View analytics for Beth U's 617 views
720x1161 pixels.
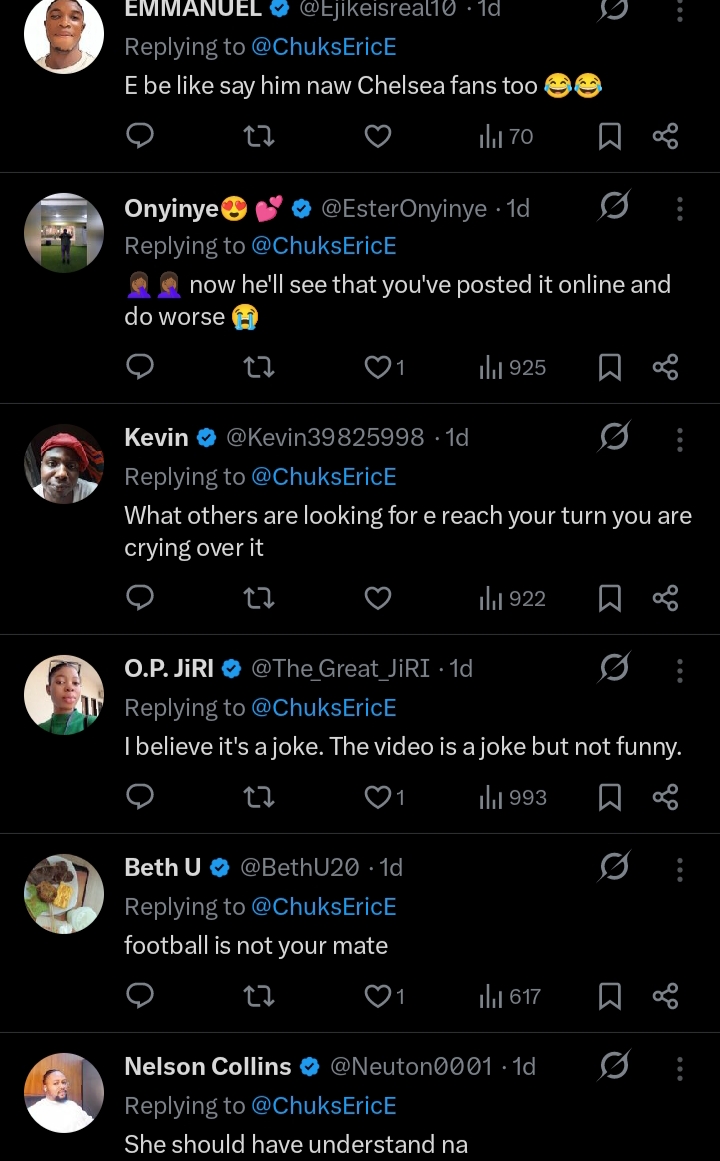click(x=511, y=996)
